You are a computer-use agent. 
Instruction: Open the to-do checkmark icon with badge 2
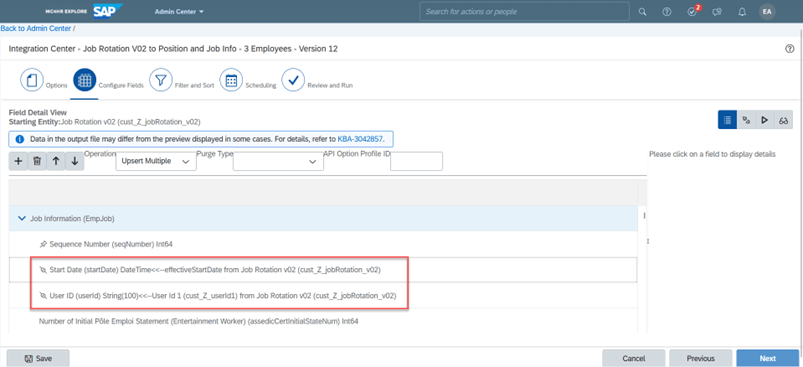tap(692, 11)
